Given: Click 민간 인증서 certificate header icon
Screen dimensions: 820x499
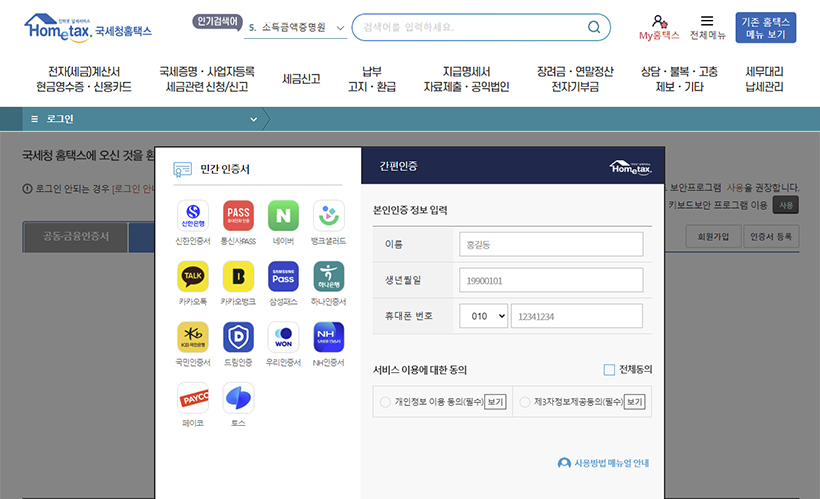Looking at the screenshot, I should pos(183,169).
